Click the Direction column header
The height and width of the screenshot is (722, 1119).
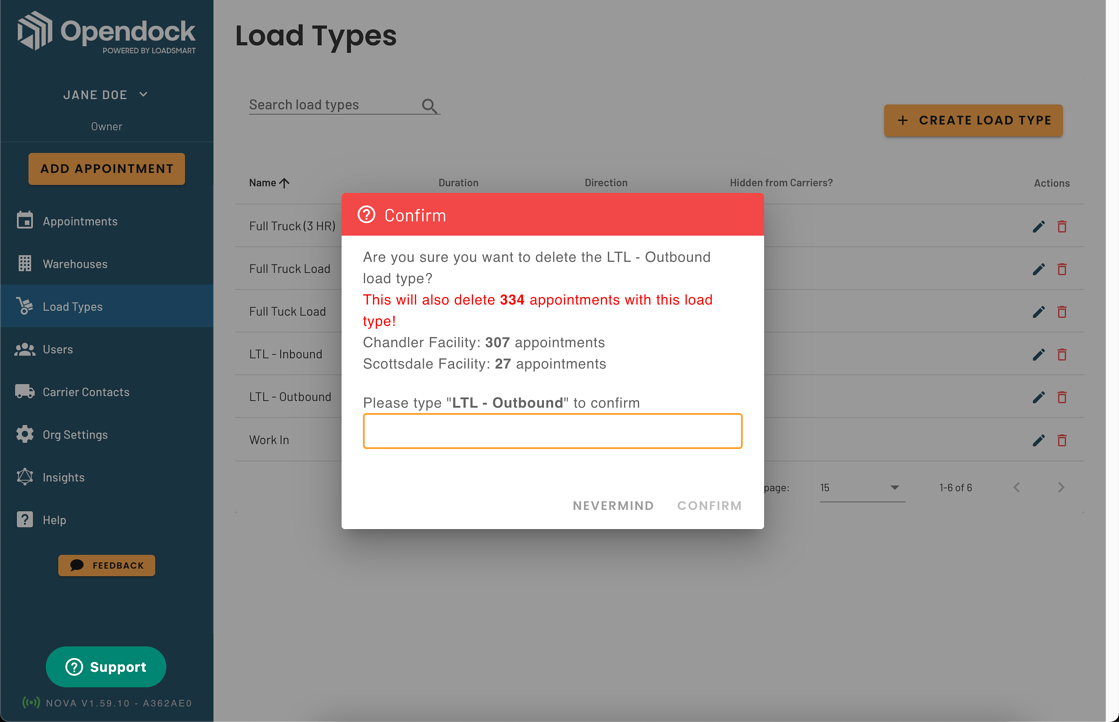coord(606,183)
